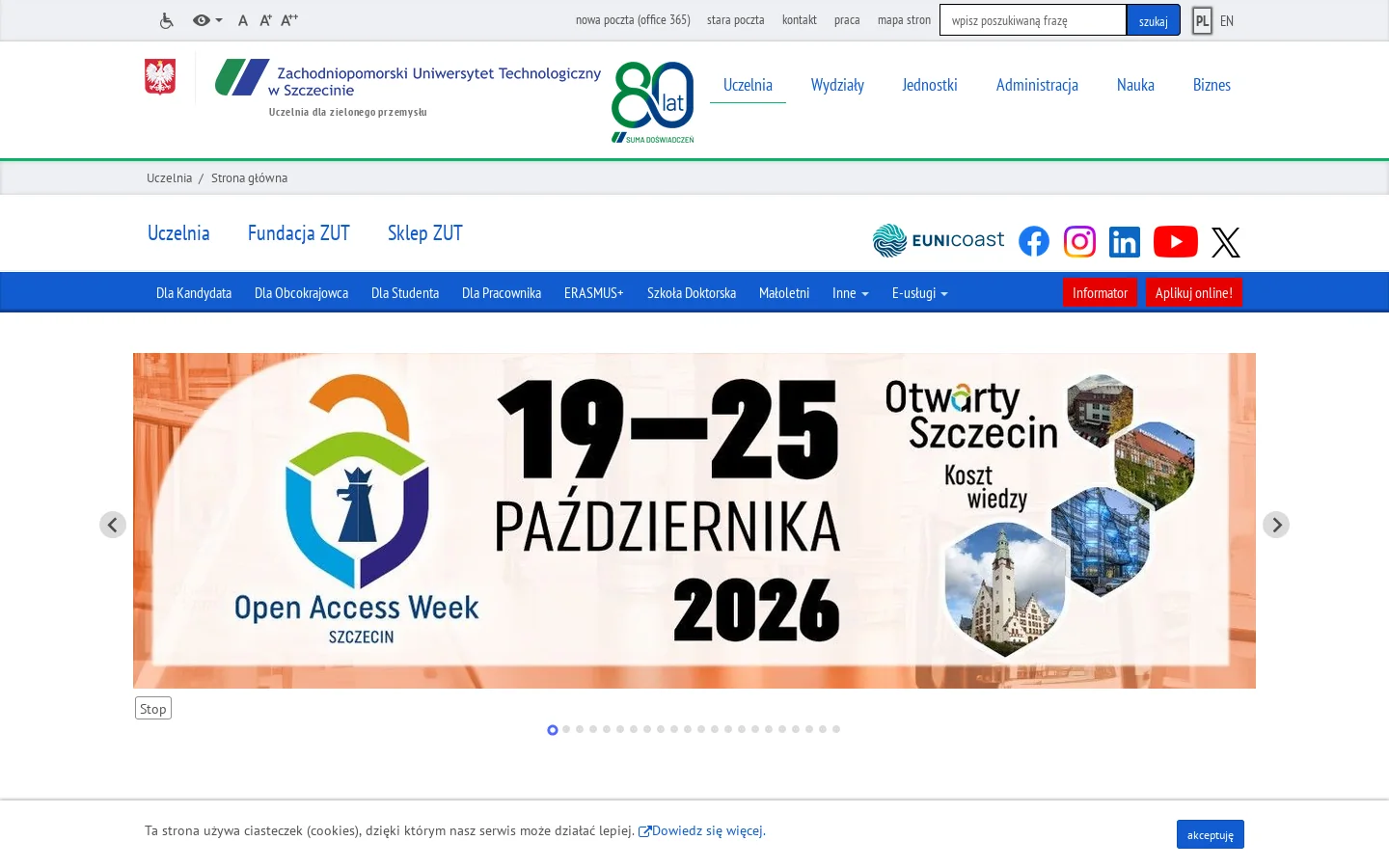Expand the E-usługi dropdown menu

click(x=920, y=293)
